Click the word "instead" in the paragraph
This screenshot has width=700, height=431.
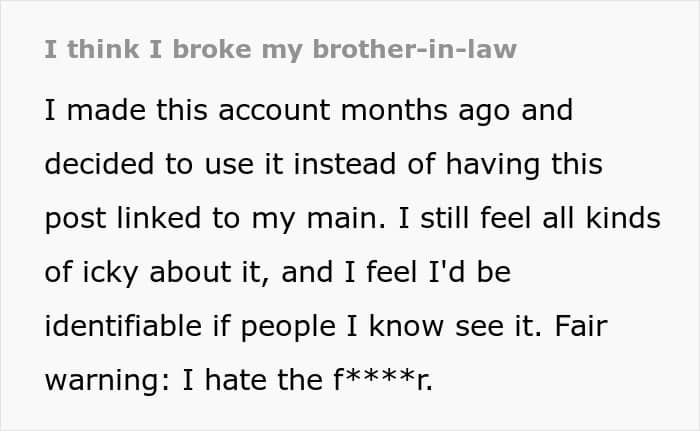point(345,163)
